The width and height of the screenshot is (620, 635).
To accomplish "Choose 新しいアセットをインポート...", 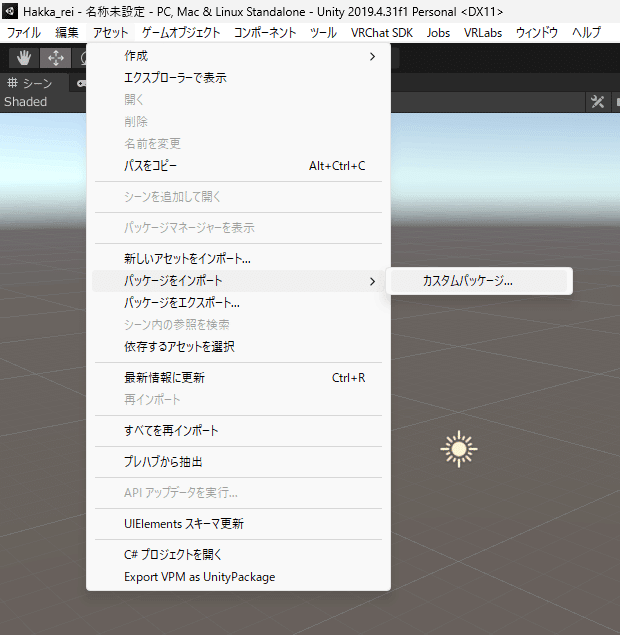I will (238, 258).
